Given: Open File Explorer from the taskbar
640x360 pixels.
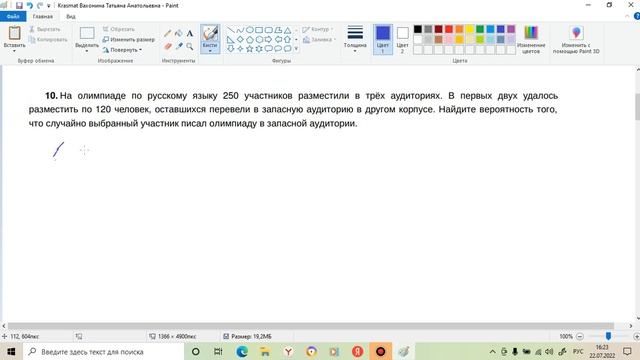Looking at the screenshot, I should (x=265, y=351).
